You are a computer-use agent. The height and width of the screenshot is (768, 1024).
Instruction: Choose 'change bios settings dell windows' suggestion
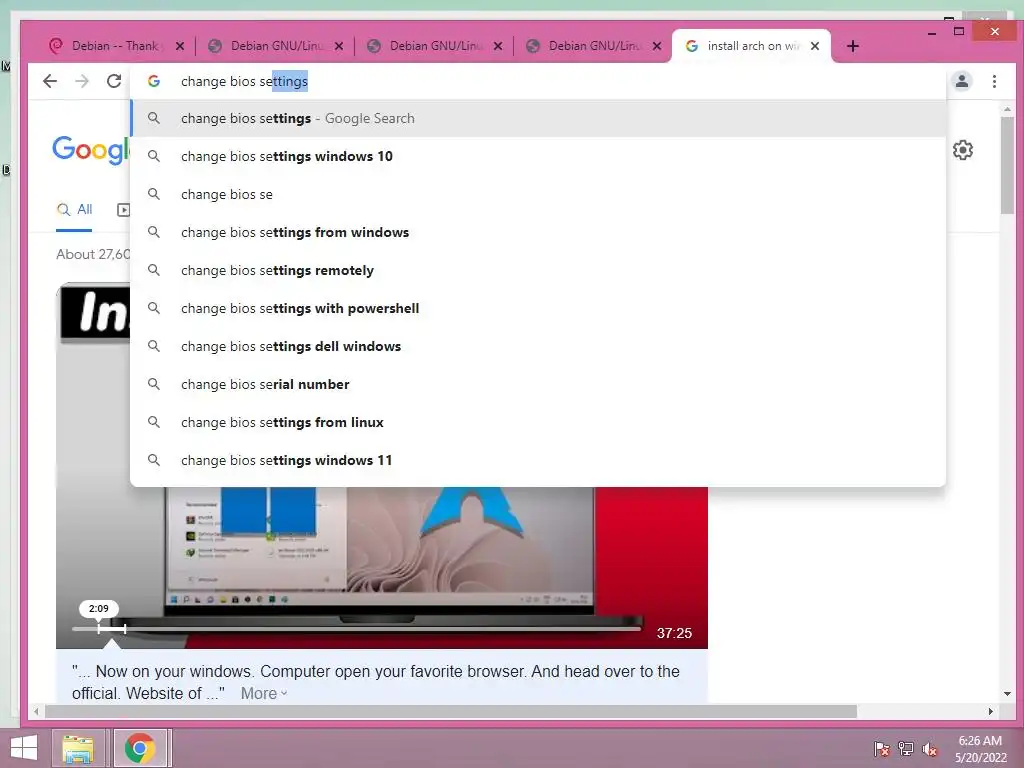[x=538, y=346]
